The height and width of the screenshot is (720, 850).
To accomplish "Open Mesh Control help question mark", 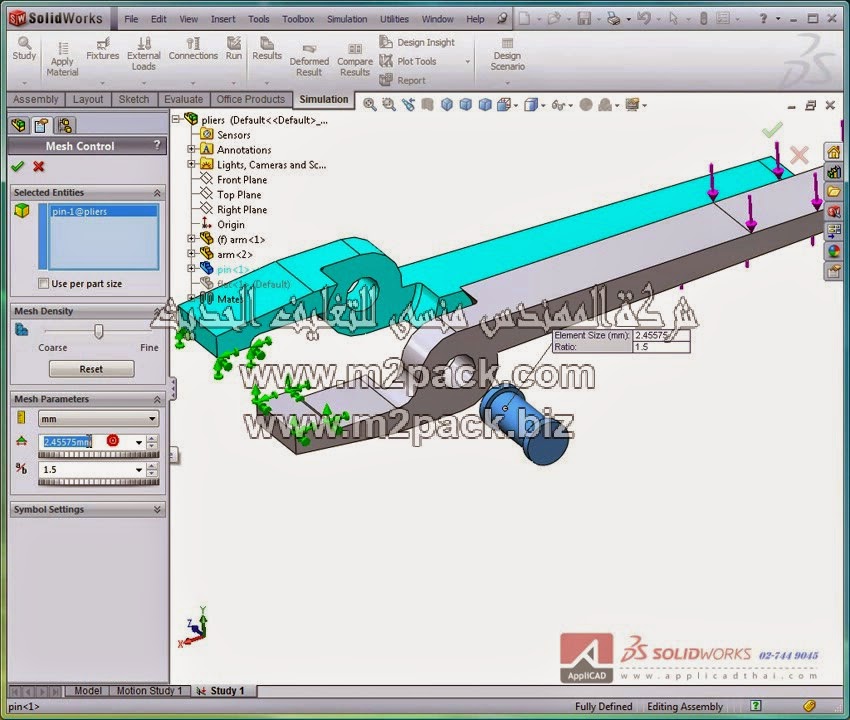I will [157, 145].
